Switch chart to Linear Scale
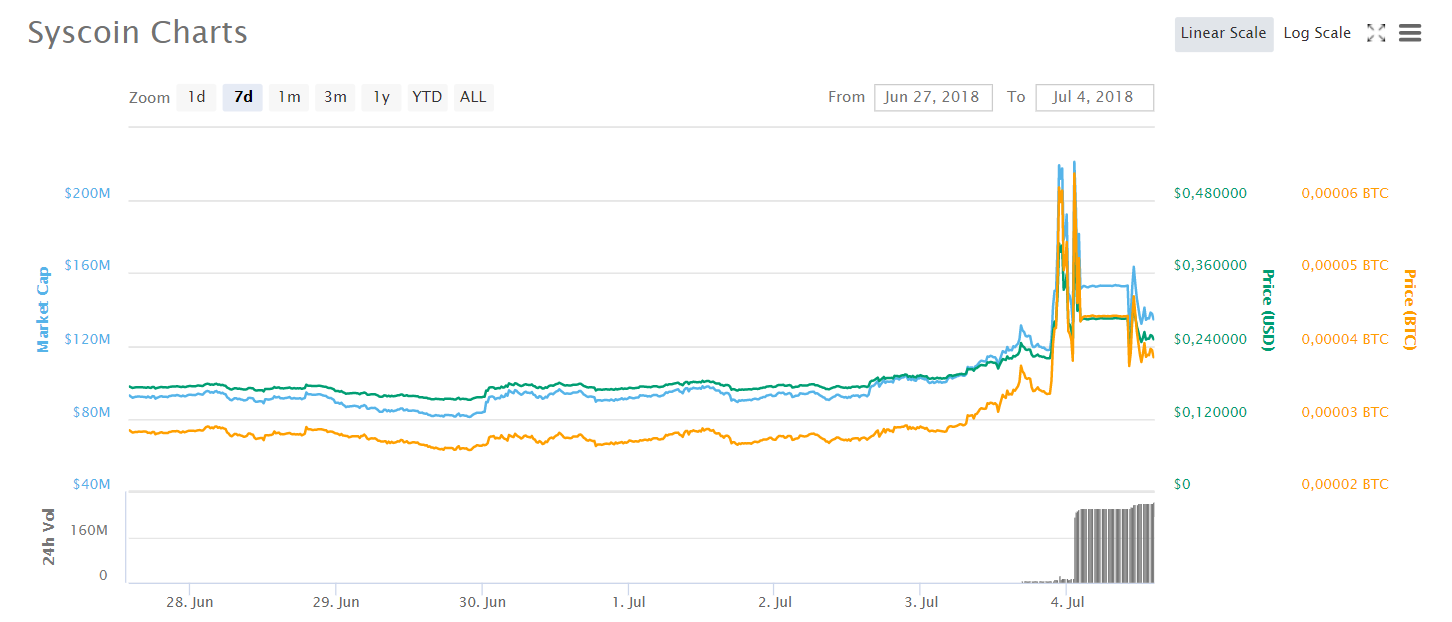 pos(1224,33)
